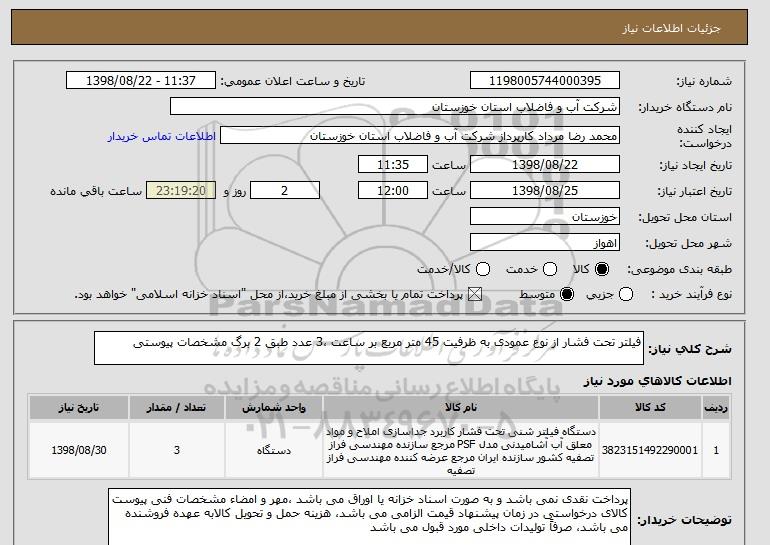Click the need date cell 1398/08/30
Image resolution: width=770 pixels, height=545 pixels.
pyautogui.click(x=79, y=450)
